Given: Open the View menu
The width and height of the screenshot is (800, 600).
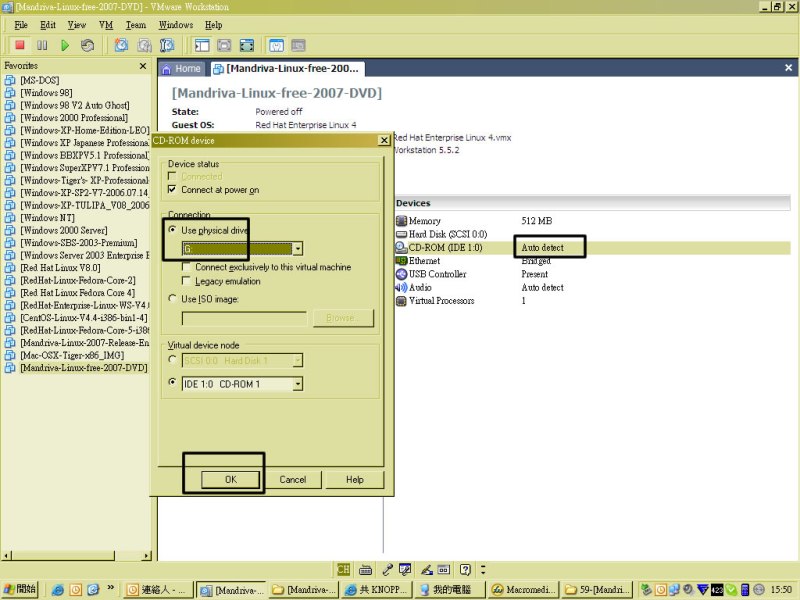Looking at the screenshot, I should pos(77,25).
